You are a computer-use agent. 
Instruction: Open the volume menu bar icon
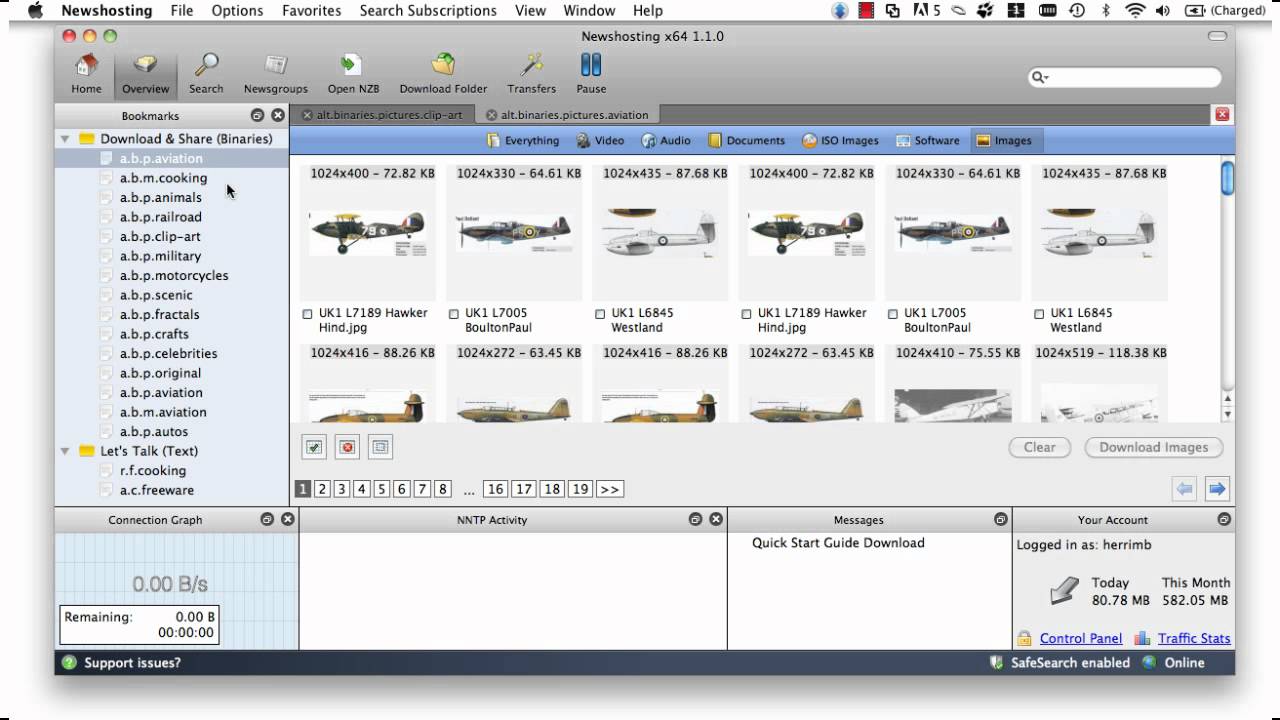pyautogui.click(x=1162, y=11)
